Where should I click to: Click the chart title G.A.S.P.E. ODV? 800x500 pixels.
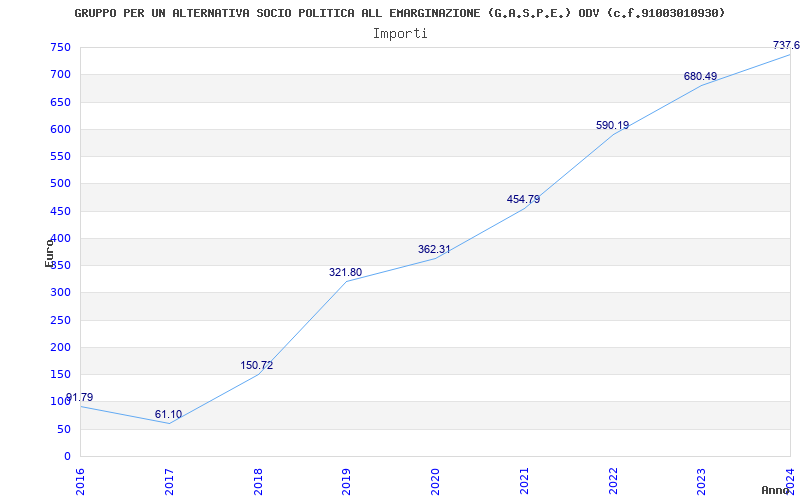[x=399, y=13]
